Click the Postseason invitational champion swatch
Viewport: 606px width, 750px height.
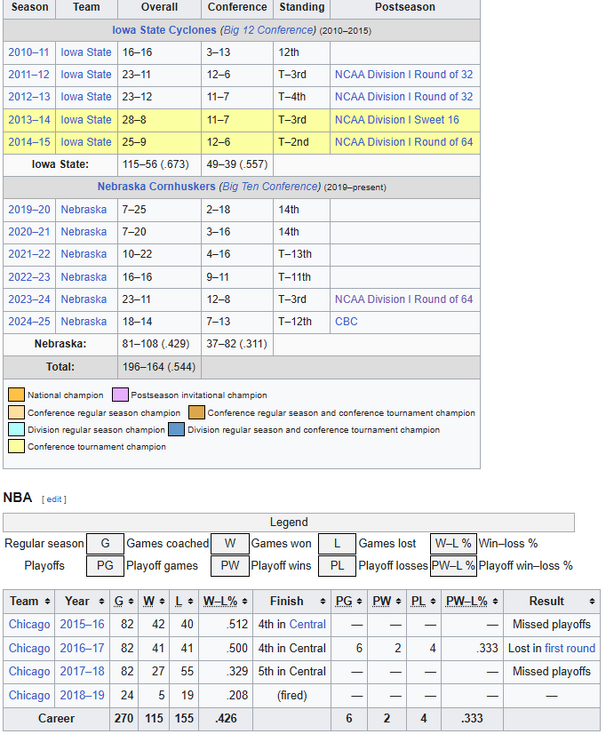point(120,395)
